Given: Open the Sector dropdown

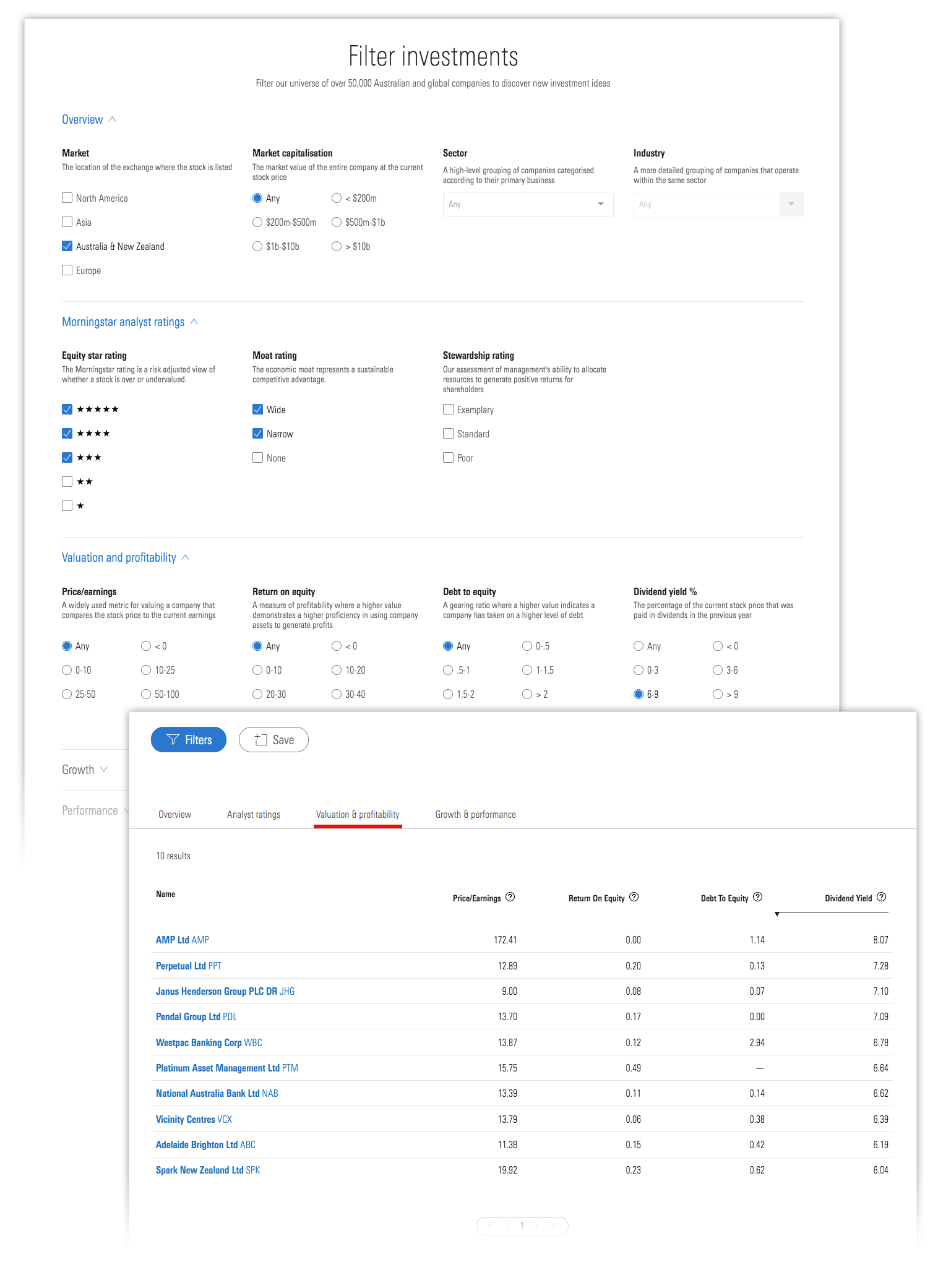Looking at the screenshot, I should click(528, 204).
